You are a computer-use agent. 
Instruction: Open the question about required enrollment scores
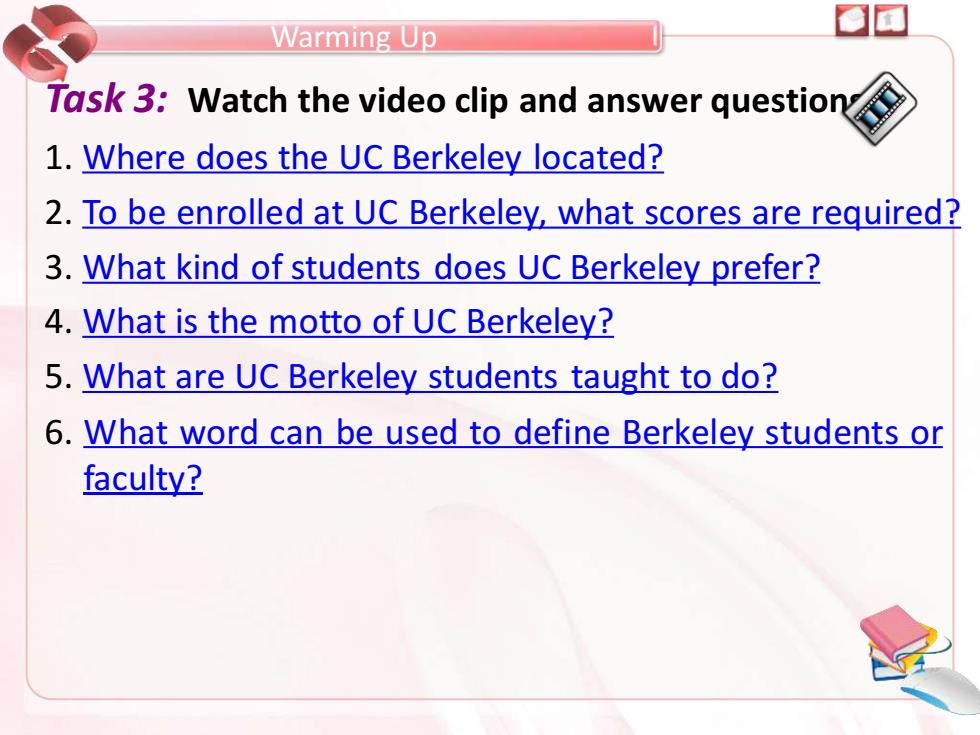[521, 212]
